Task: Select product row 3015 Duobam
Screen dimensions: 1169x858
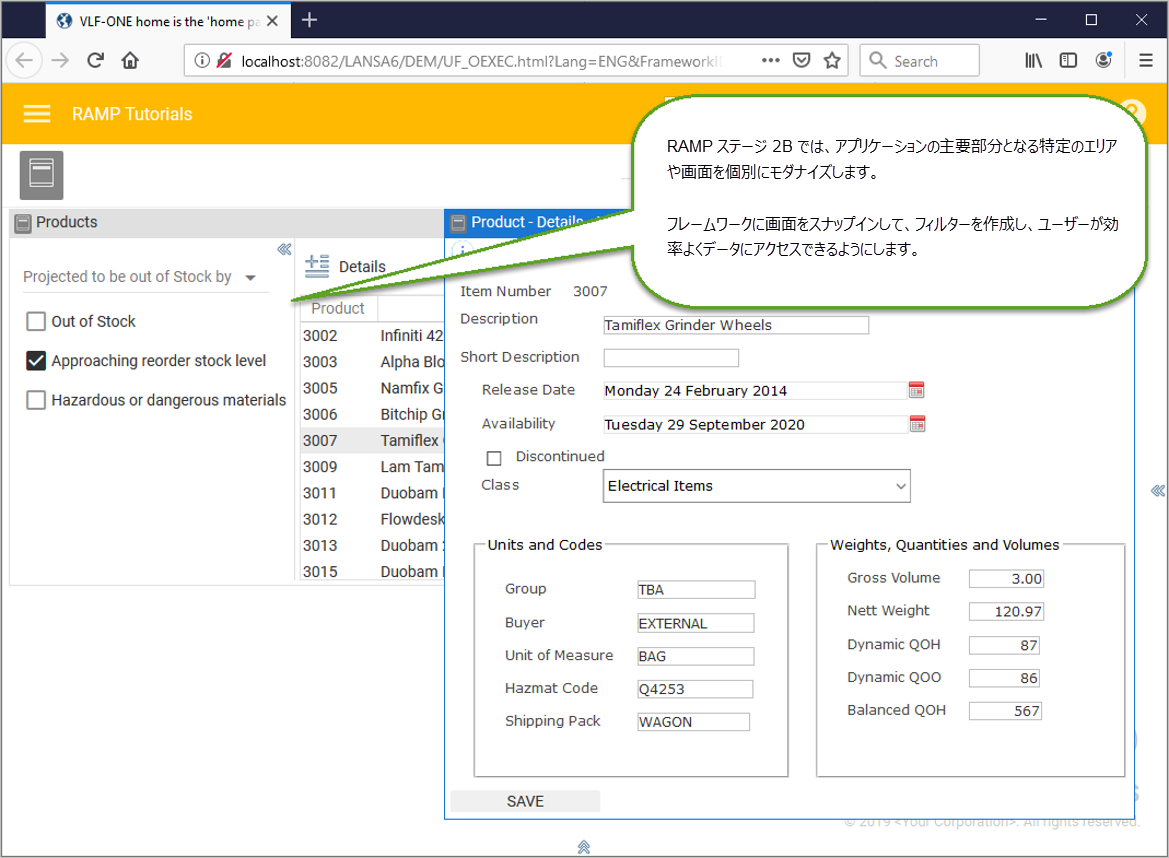Action: click(373, 571)
